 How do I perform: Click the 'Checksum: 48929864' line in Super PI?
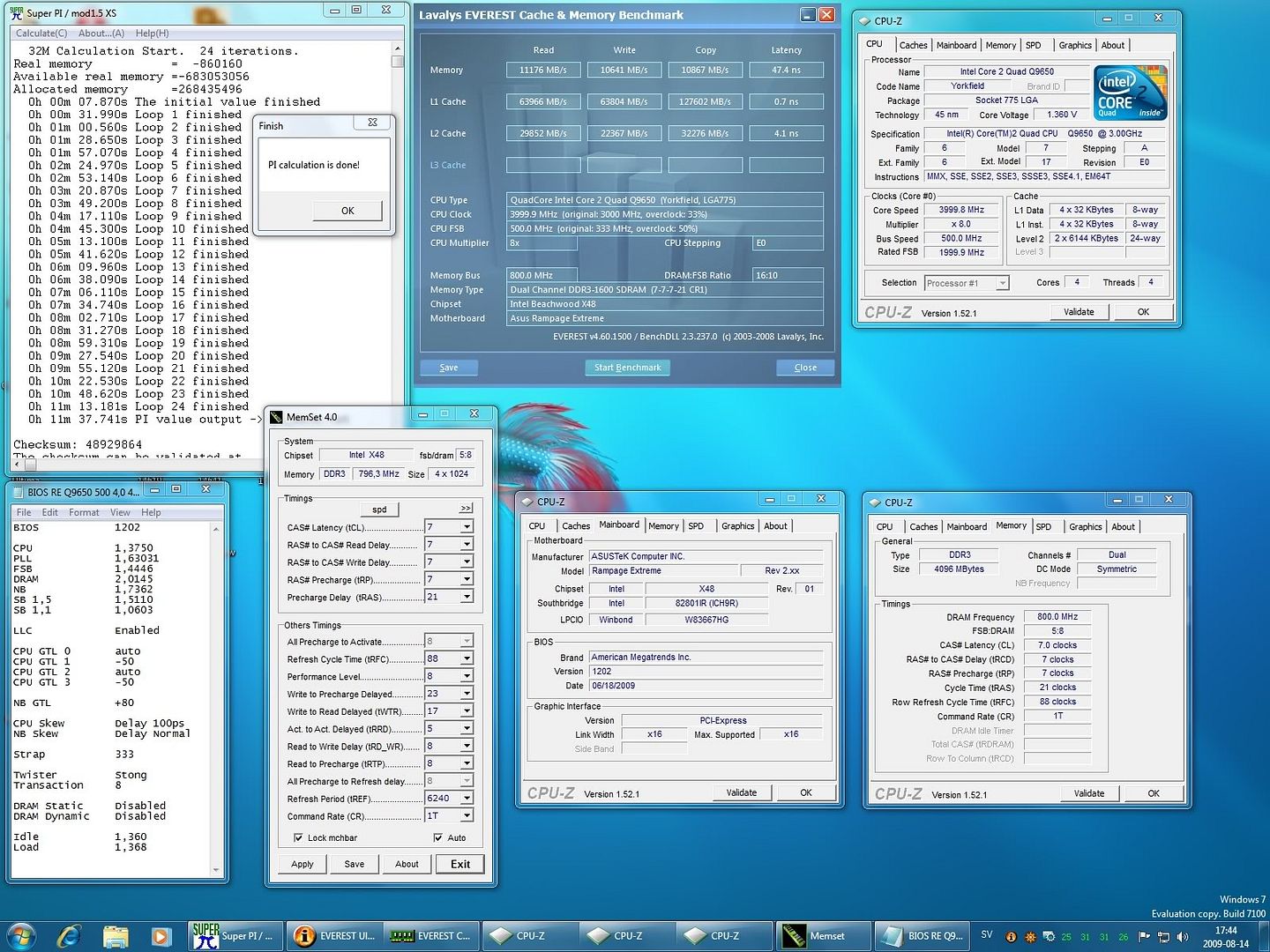(x=78, y=444)
